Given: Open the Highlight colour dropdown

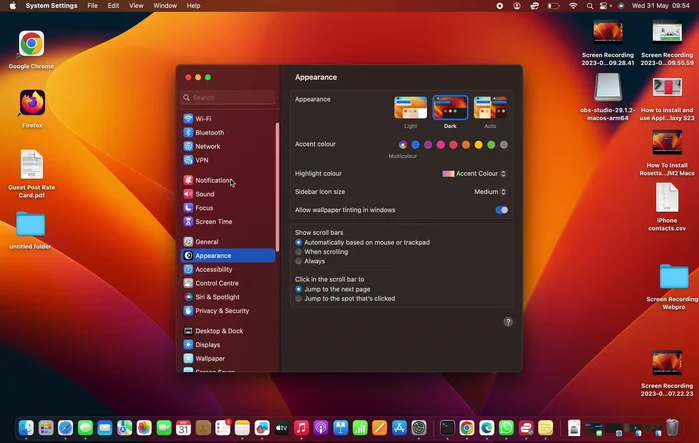Looking at the screenshot, I should 475,174.
